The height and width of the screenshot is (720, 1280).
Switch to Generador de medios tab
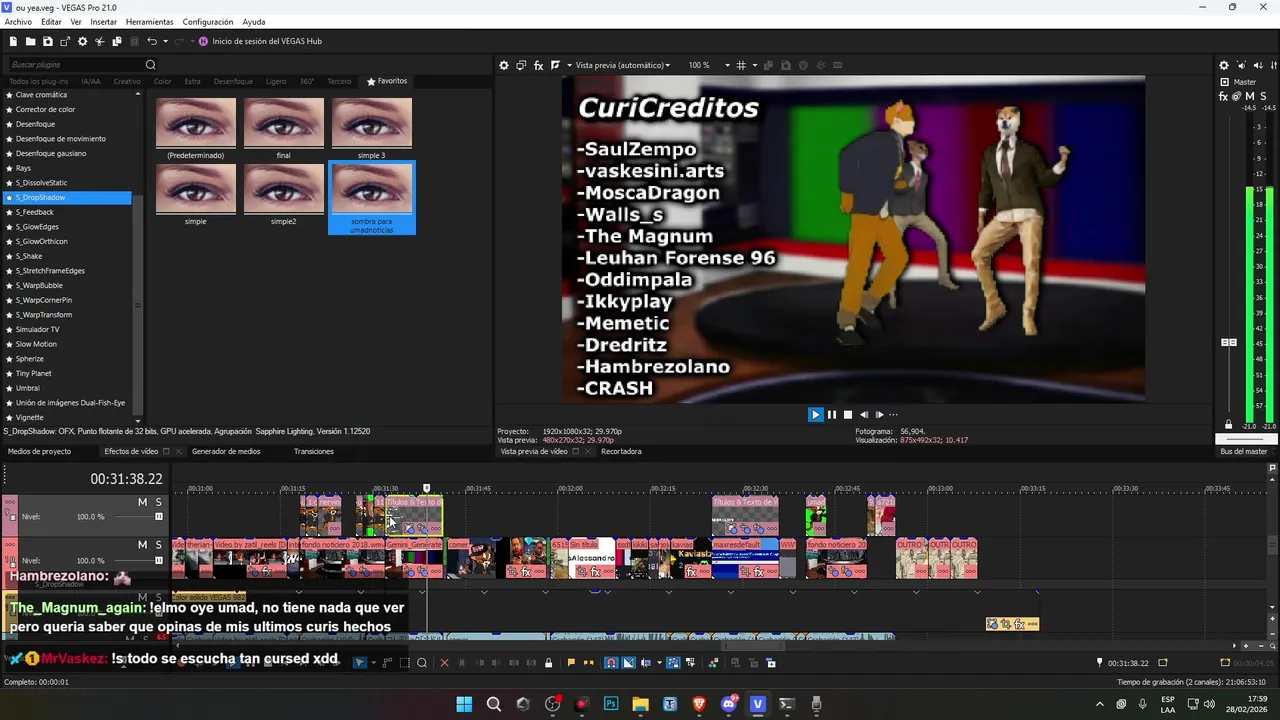click(226, 451)
